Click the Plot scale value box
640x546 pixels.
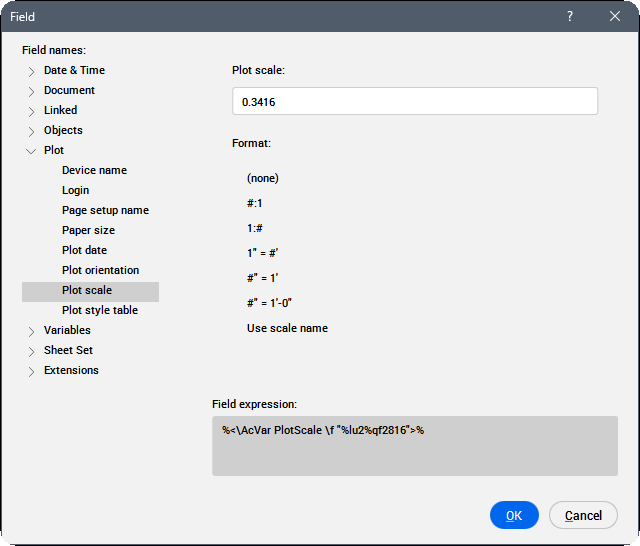pos(414,101)
